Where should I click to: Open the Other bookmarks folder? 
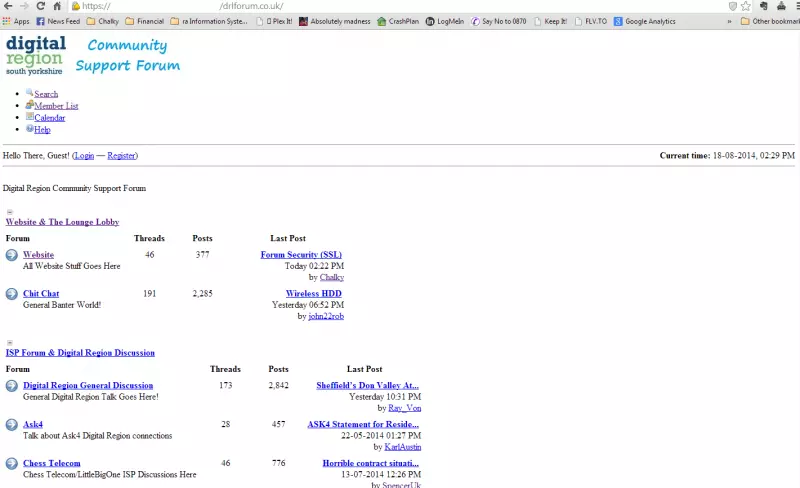[770, 21]
